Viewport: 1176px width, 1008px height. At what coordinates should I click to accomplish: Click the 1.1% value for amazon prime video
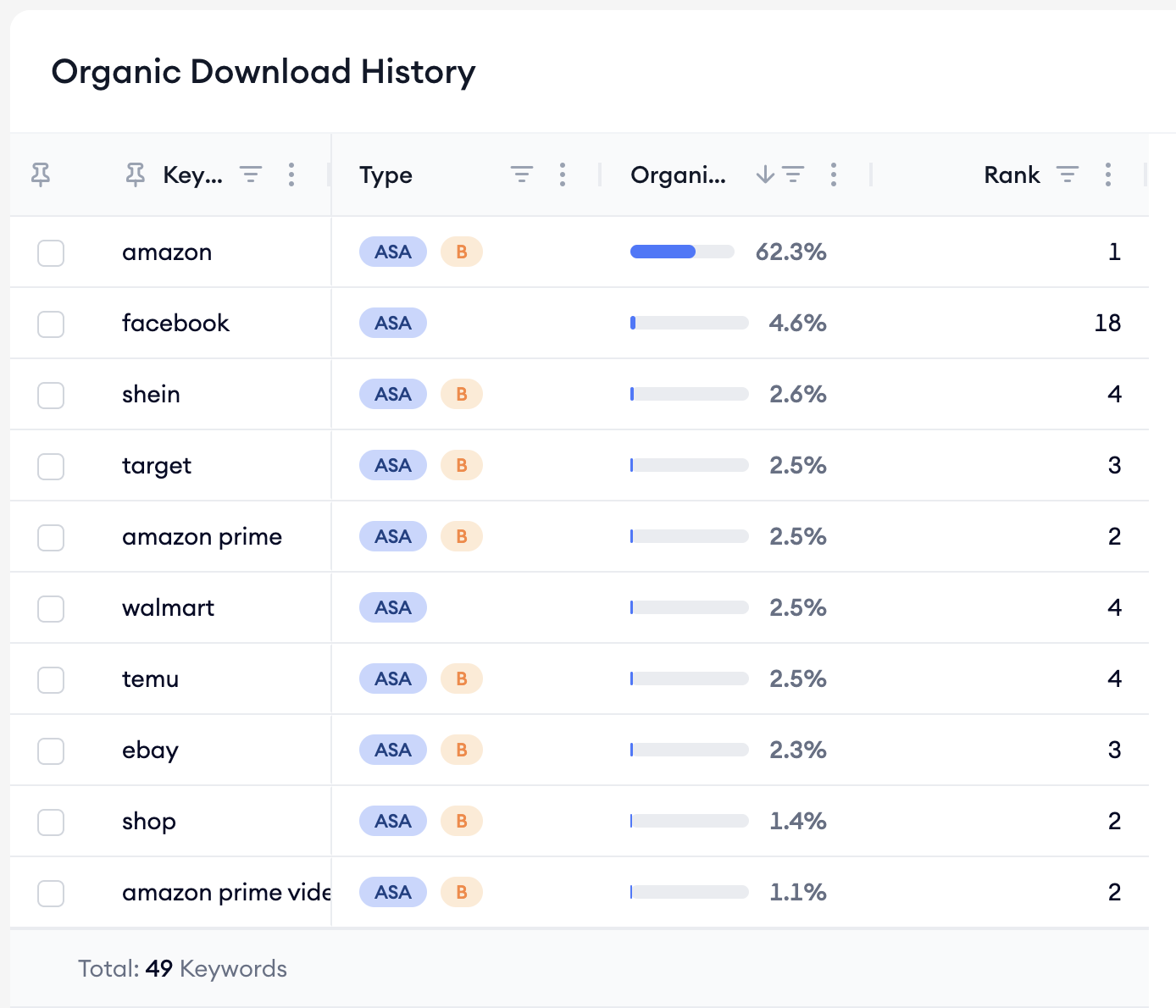pyautogui.click(x=798, y=892)
